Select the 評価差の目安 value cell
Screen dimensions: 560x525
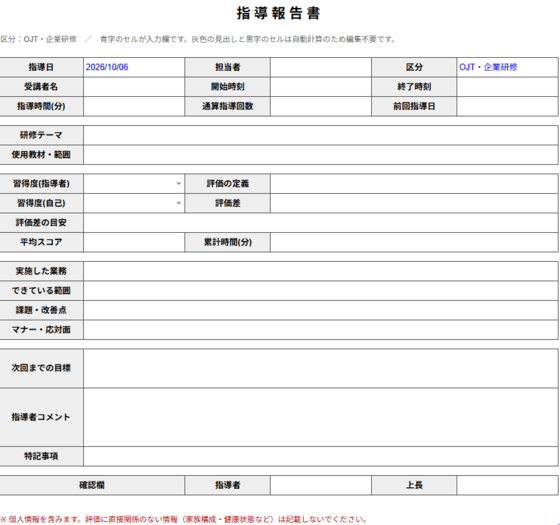321,222
